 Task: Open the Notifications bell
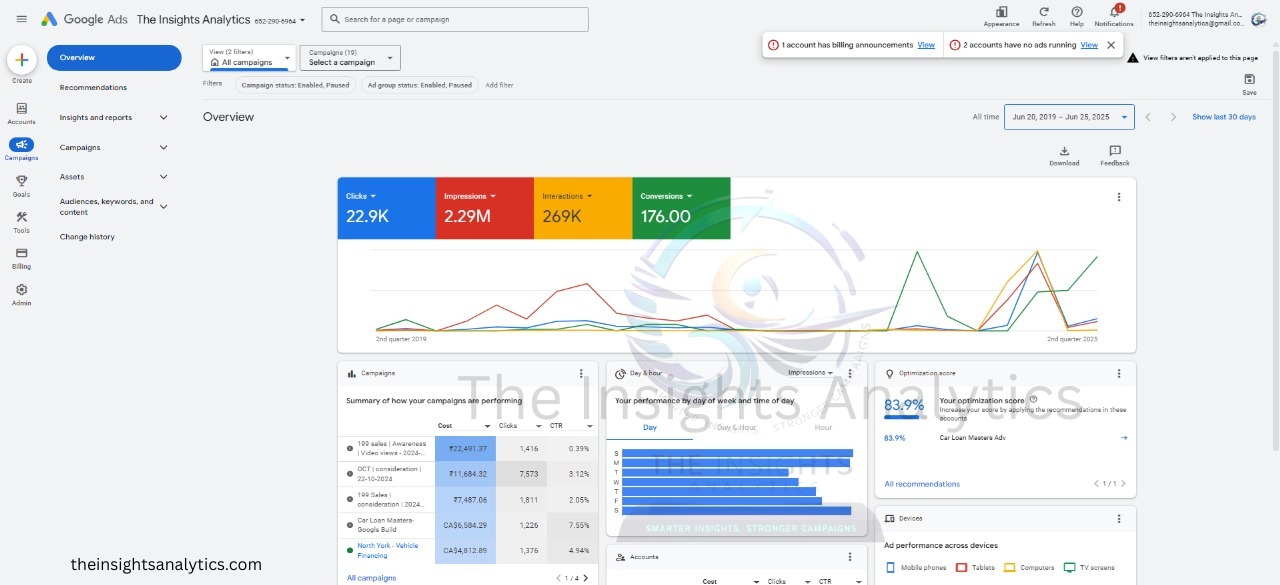(1114, 12)
